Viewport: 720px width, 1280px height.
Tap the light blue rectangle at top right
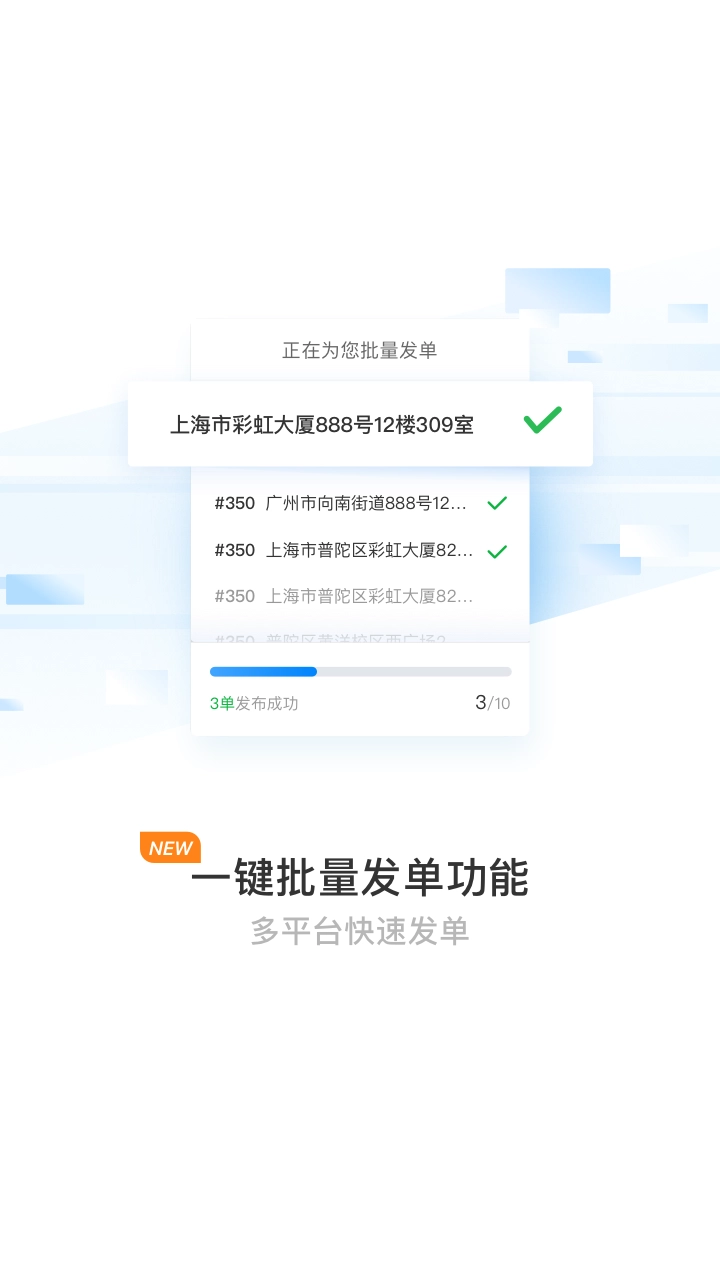pos(557,290)
